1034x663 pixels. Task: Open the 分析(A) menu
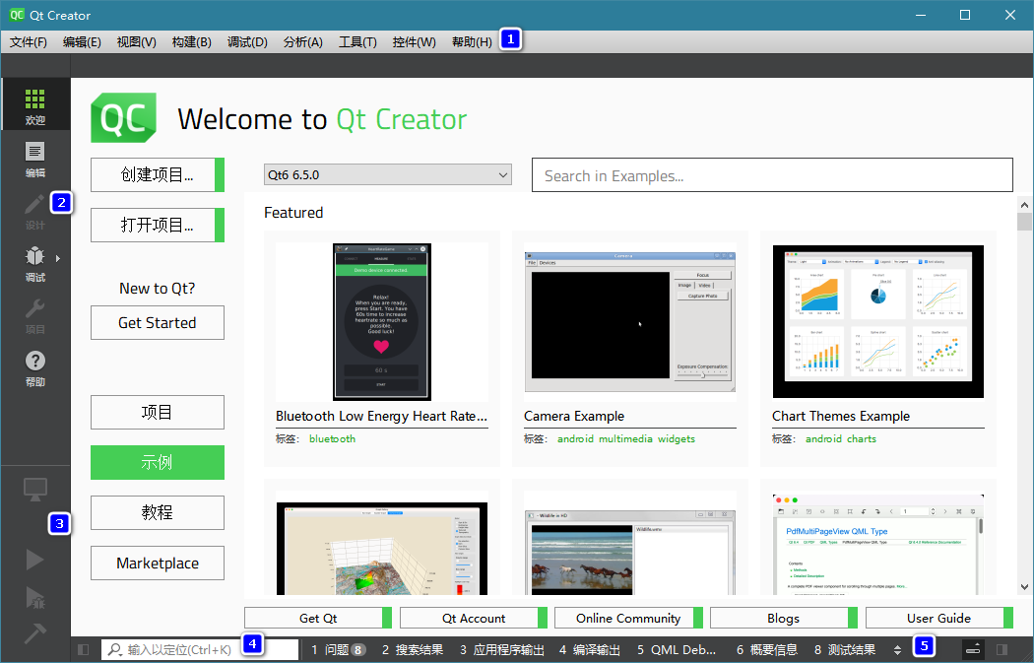click(303, 42)
